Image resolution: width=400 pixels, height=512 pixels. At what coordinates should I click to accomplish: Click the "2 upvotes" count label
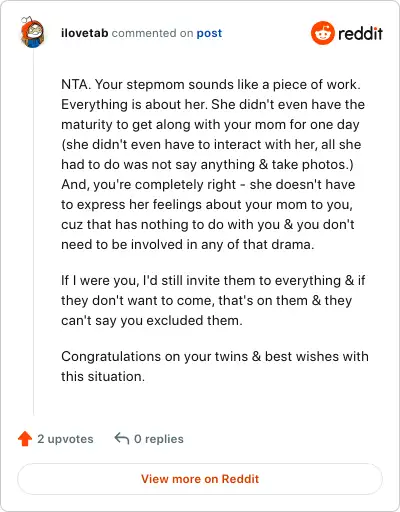tap(65, 439)
